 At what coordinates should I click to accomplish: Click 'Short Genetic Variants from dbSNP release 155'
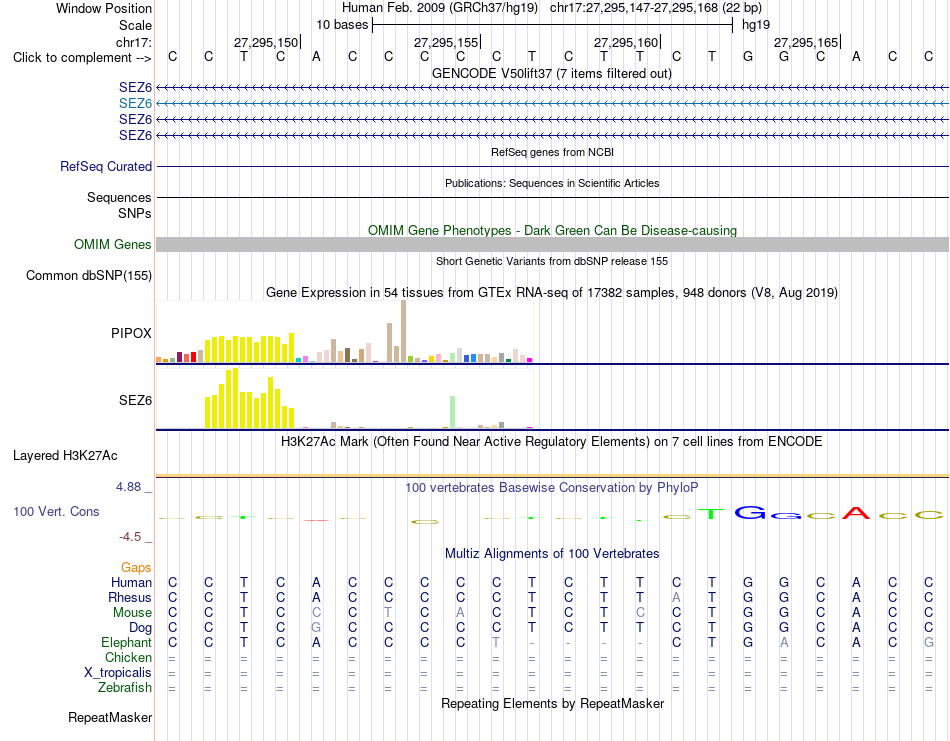coord(552,261)
